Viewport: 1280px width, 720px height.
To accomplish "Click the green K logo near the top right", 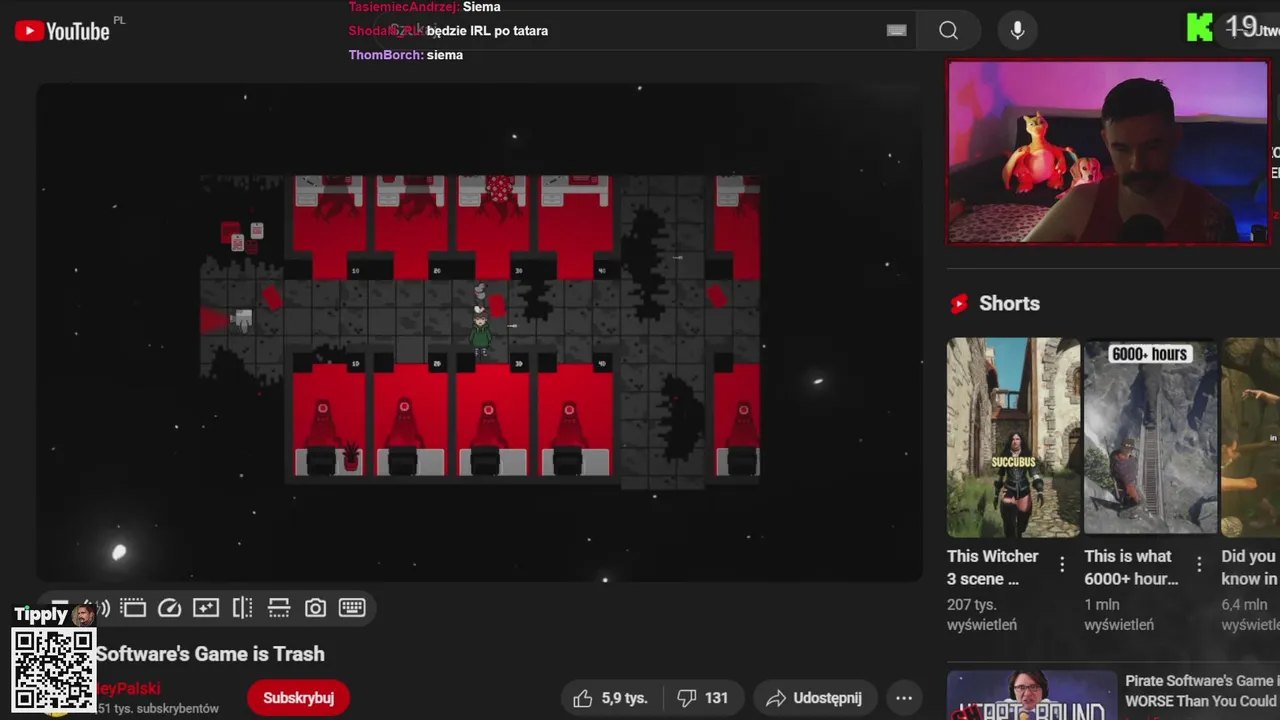I will coord(1199,28).
